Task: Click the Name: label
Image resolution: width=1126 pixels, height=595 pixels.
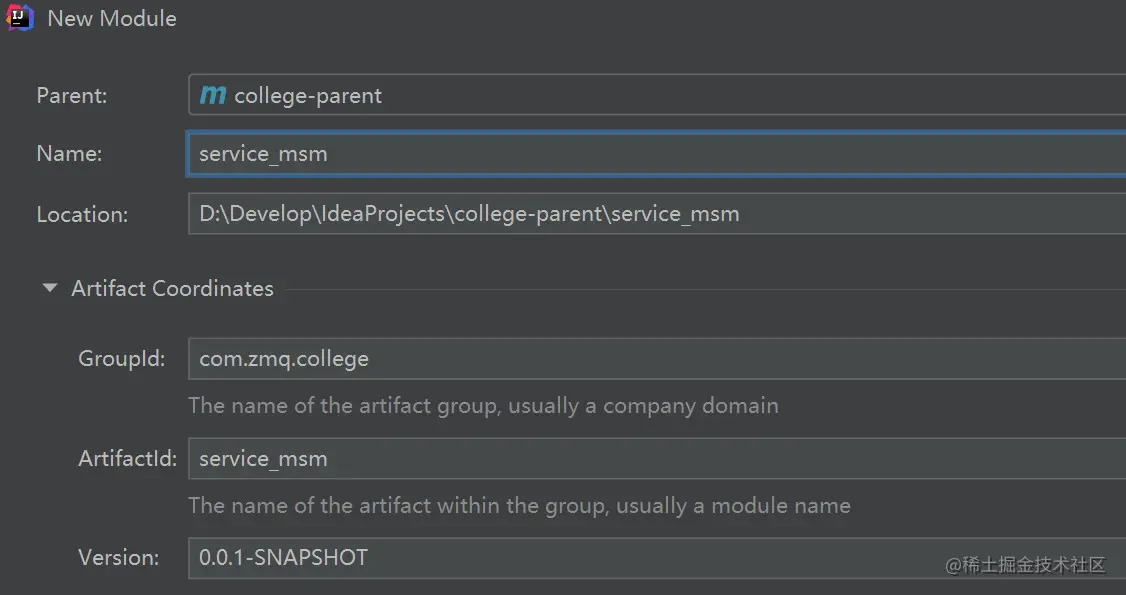Action: coord(70,154)
